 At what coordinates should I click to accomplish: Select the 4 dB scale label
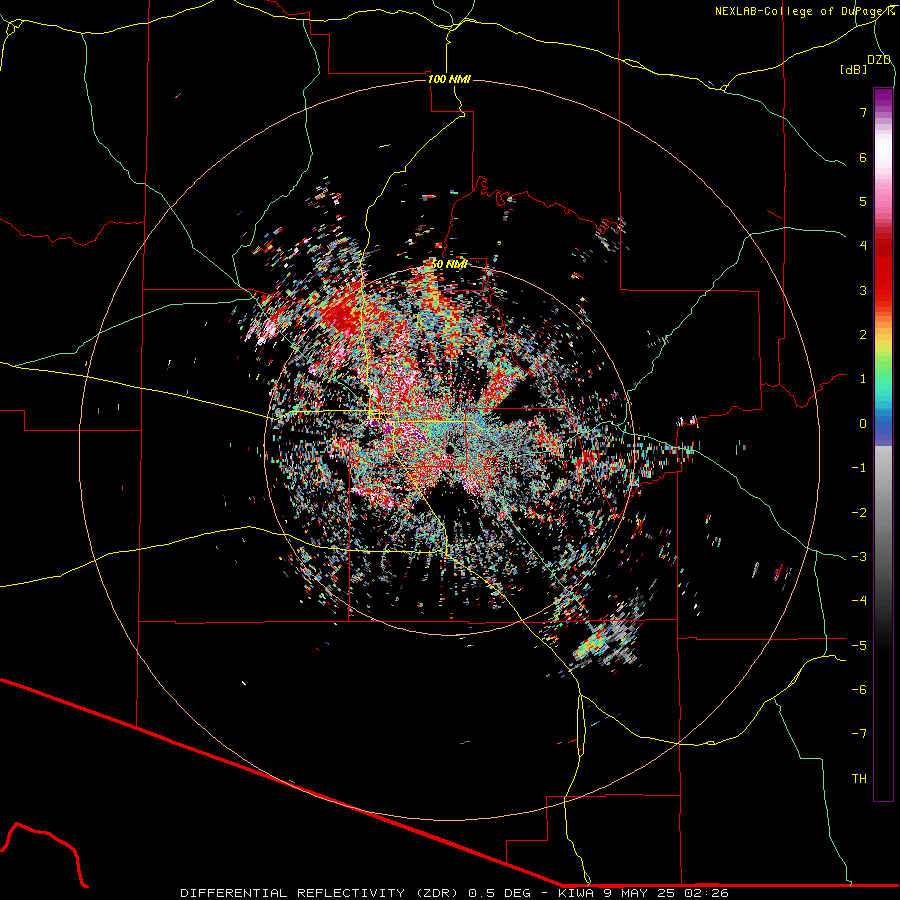[863, 246]
